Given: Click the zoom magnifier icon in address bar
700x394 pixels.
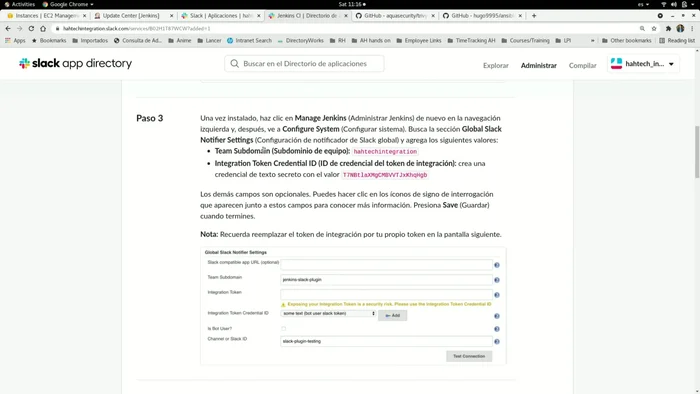Looking at the screenshot, I should coord(642,28).
